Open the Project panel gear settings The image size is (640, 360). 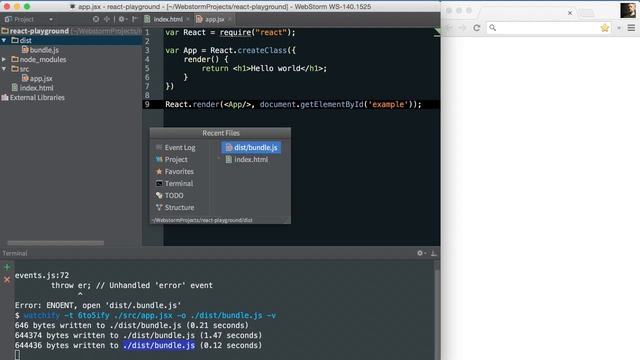[x=122, y=19]
